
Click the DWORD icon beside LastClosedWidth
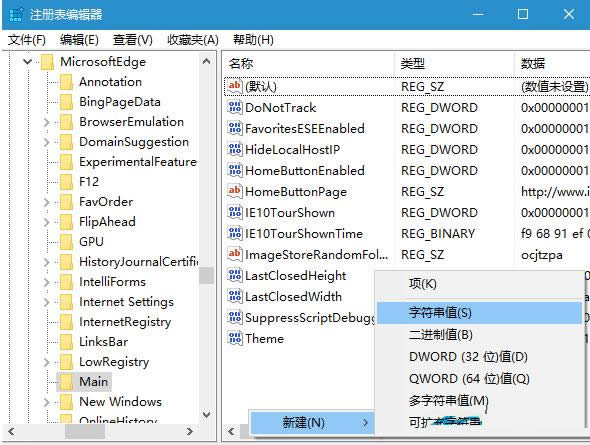pos(234,296)
